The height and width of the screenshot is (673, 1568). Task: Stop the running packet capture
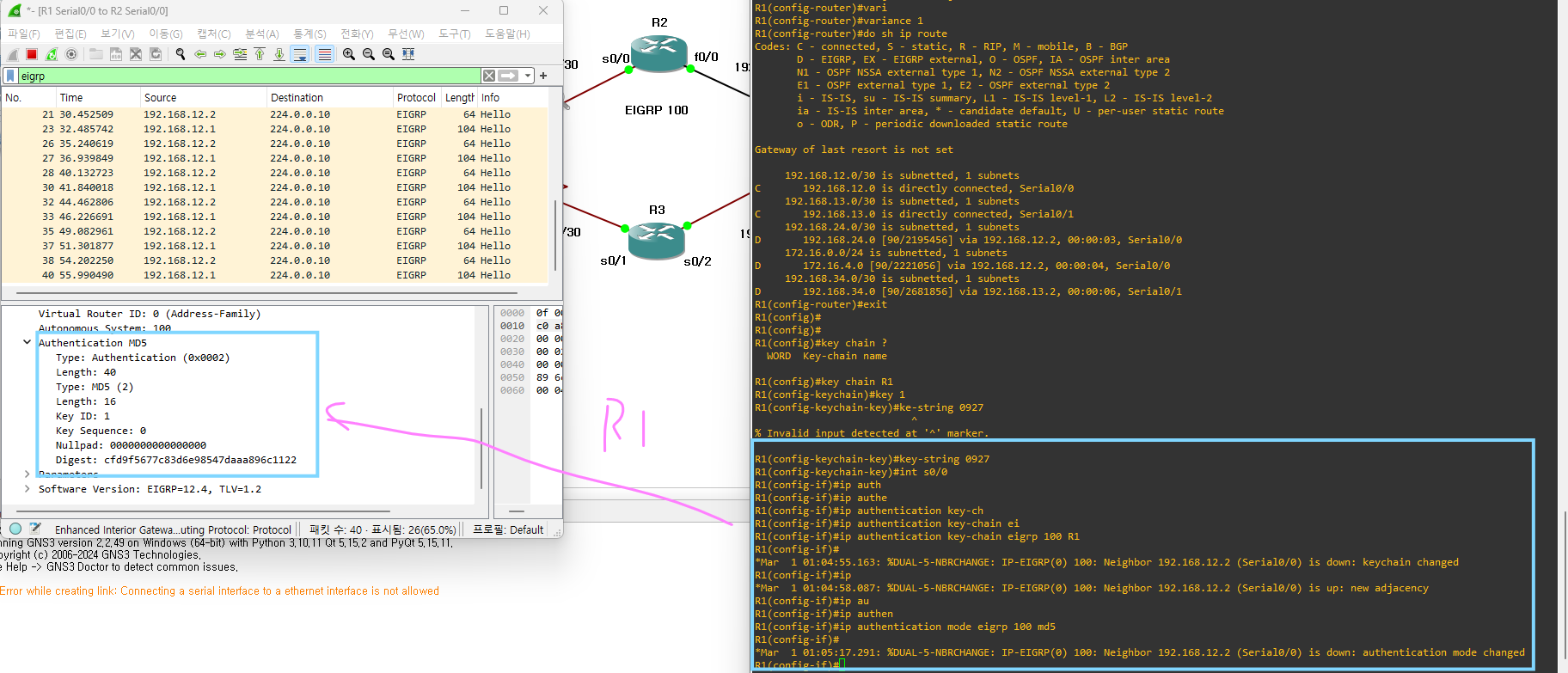32,54
